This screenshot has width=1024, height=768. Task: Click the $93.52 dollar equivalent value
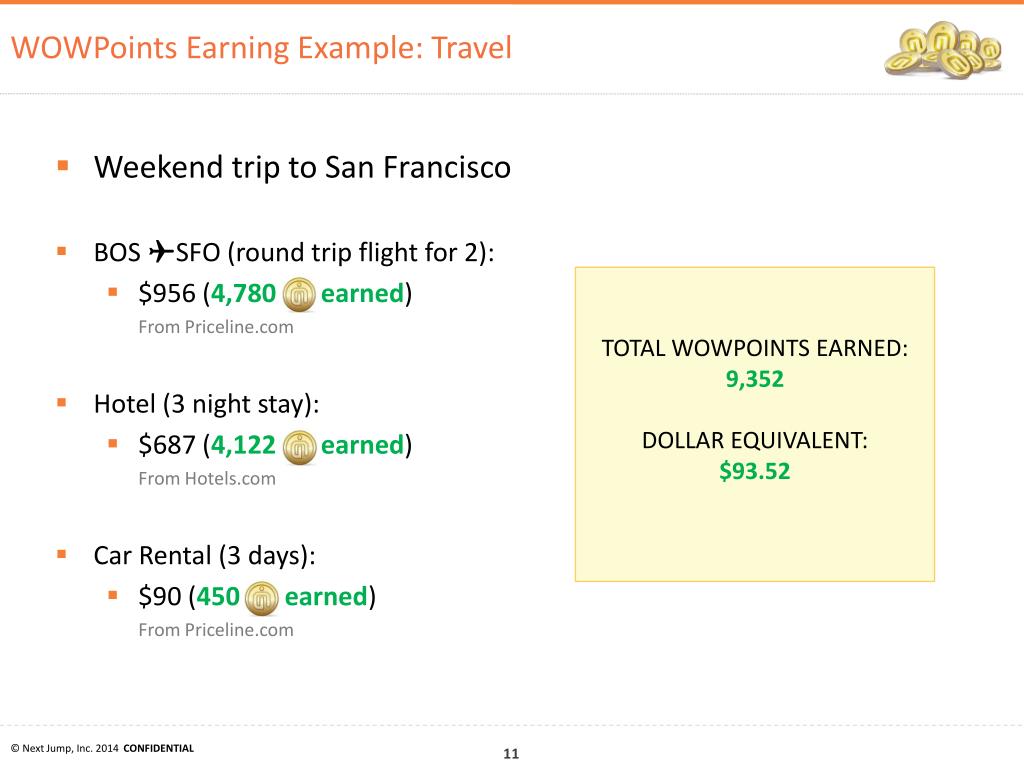click(754, 471)
